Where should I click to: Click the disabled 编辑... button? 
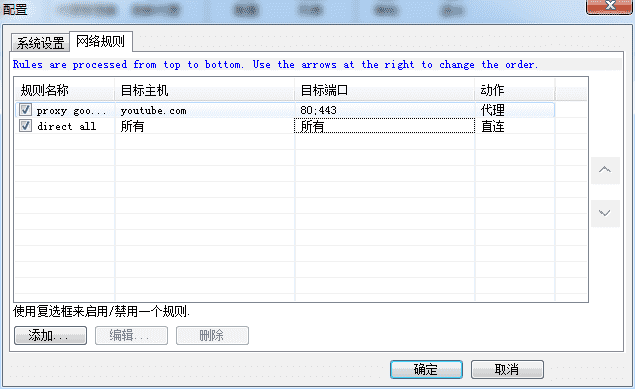point(131,336)
